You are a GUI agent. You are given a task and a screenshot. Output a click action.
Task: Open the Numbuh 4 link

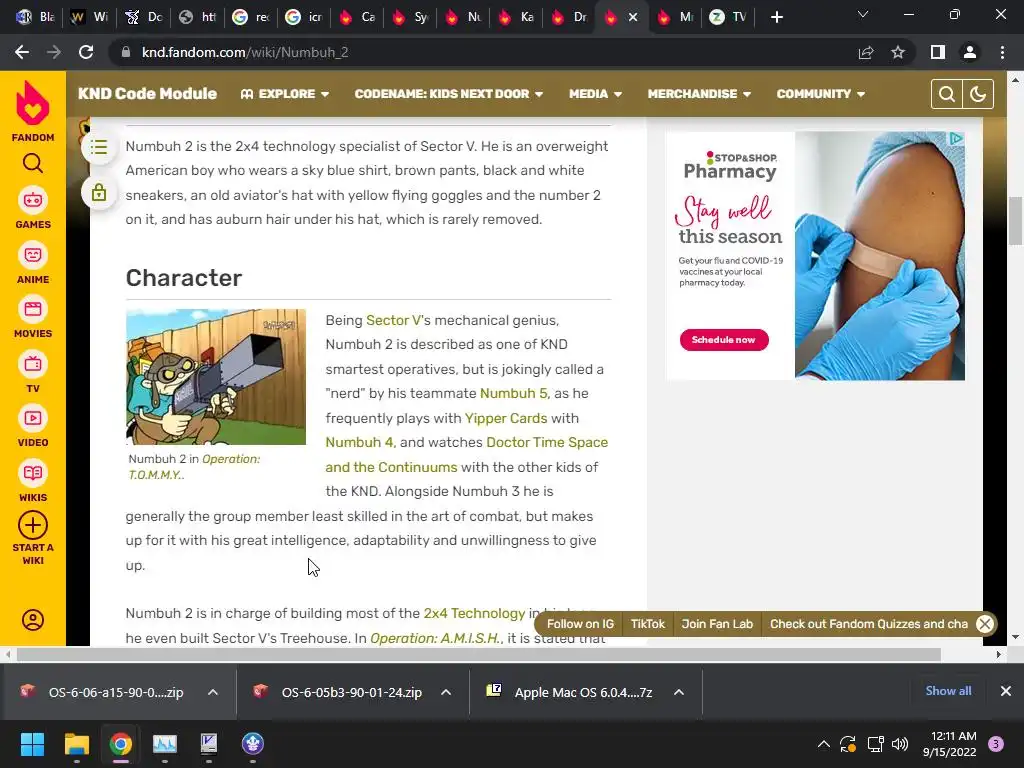[359, 442]
